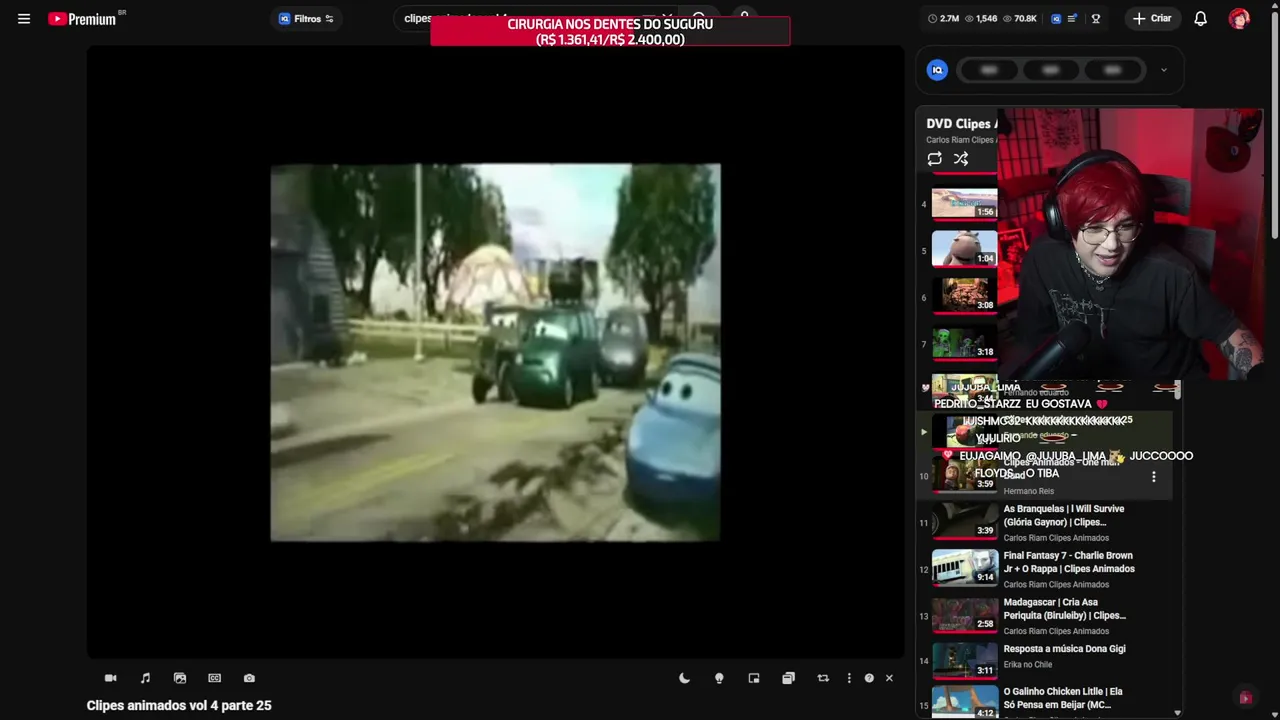Click the 1,546 views stat
The image size is (1280, 720).
point(981,19)
